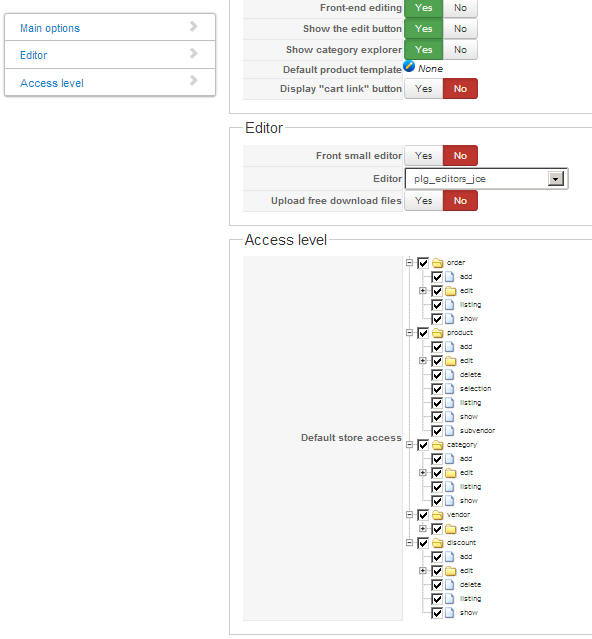This screenshot has width=592, height=639.
Task: Expand the edit node under vendor
Action: point(423,529)
